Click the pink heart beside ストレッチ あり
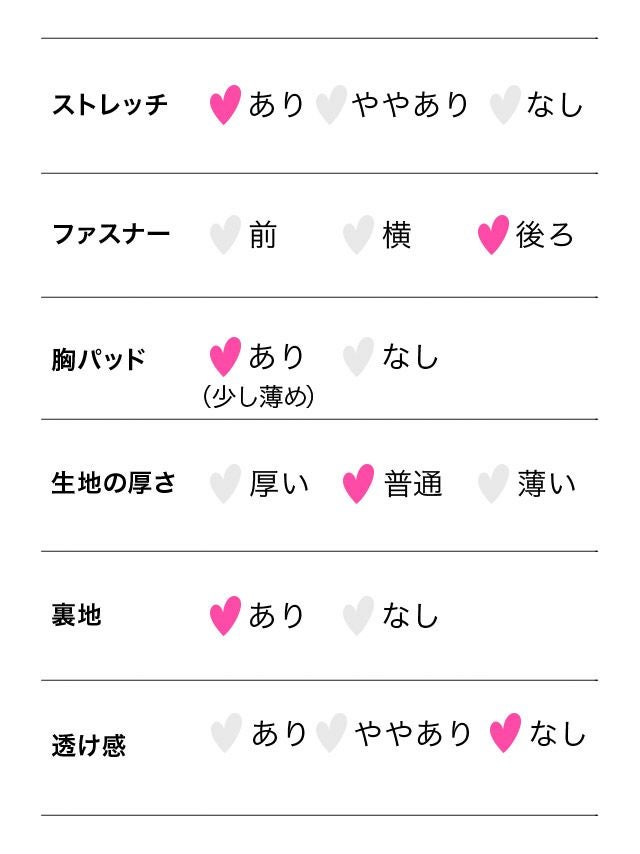This screenshot has width=640, height=854. click(x=225, y=105)
